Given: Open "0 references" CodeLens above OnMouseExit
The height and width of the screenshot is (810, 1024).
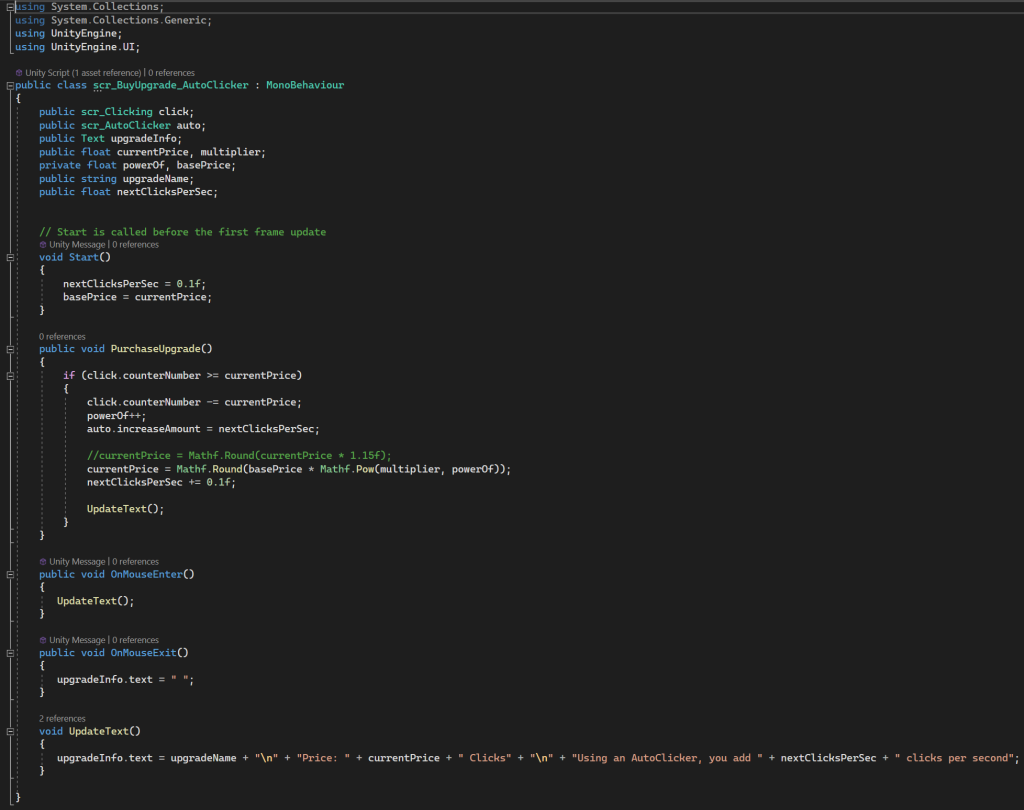Looking at the screenshot, I should click(x=135, y=640).
